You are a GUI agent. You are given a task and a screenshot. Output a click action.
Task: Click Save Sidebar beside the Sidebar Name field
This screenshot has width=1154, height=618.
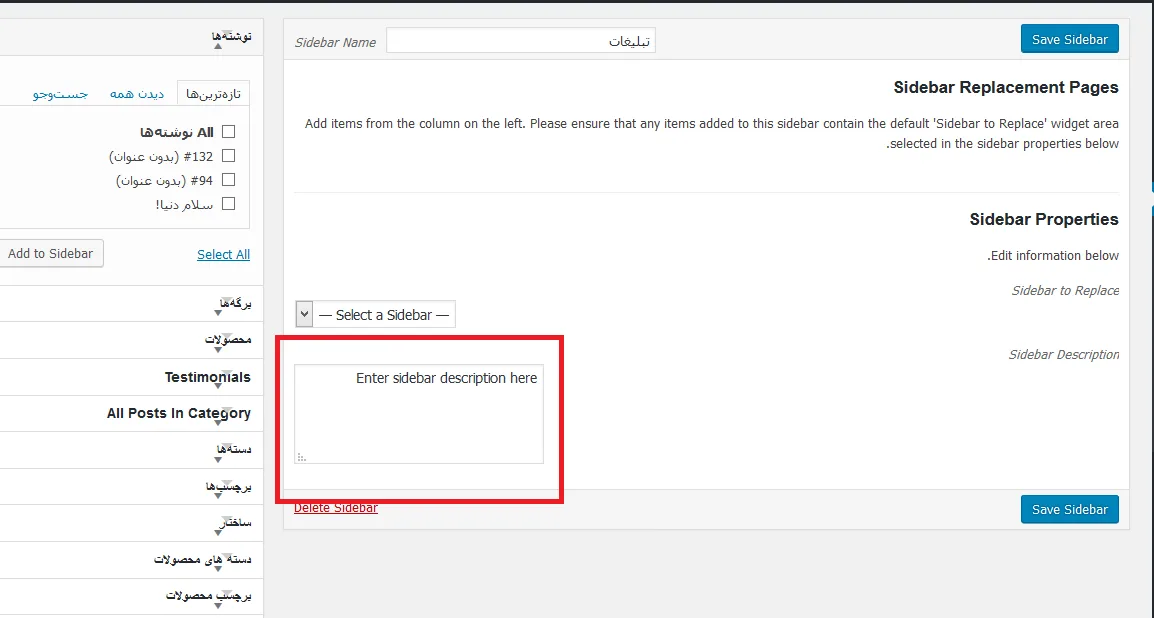pyautogui.click(x=1069, y=39)
